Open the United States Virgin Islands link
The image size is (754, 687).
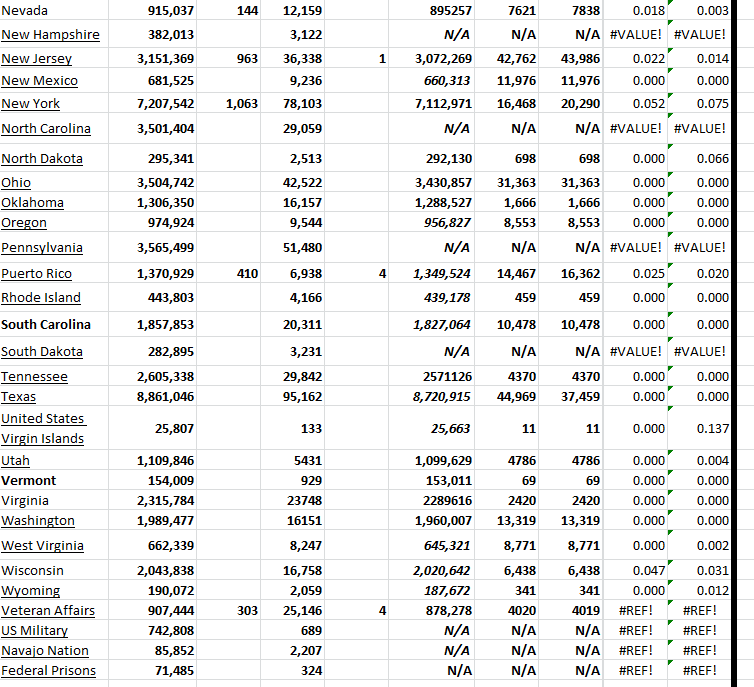43,428
